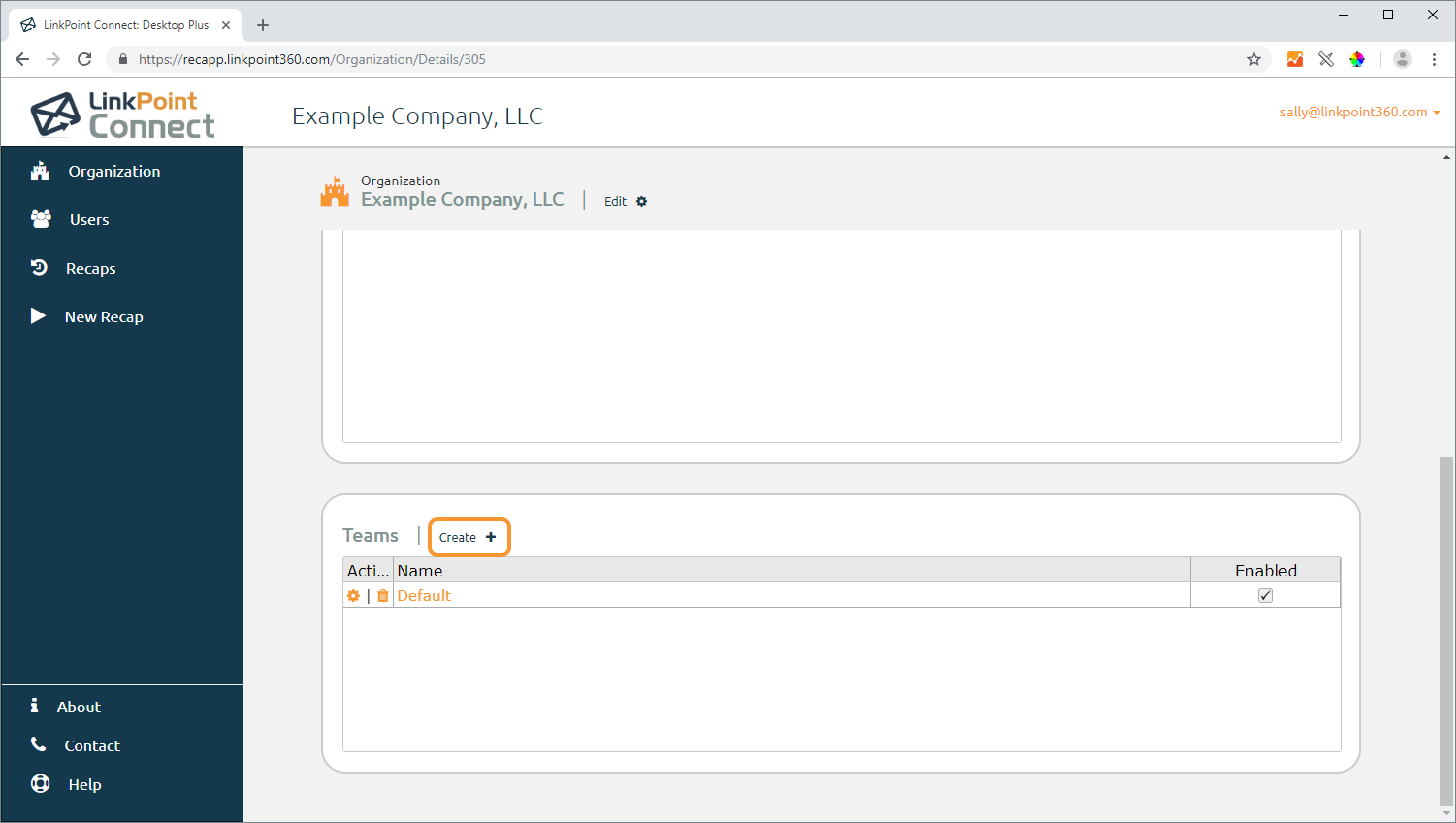Image resolution: width=1456 pixels, height=823 pixels.
Task: Reload the page with the refresh button
Action: (x=84, y=59)
